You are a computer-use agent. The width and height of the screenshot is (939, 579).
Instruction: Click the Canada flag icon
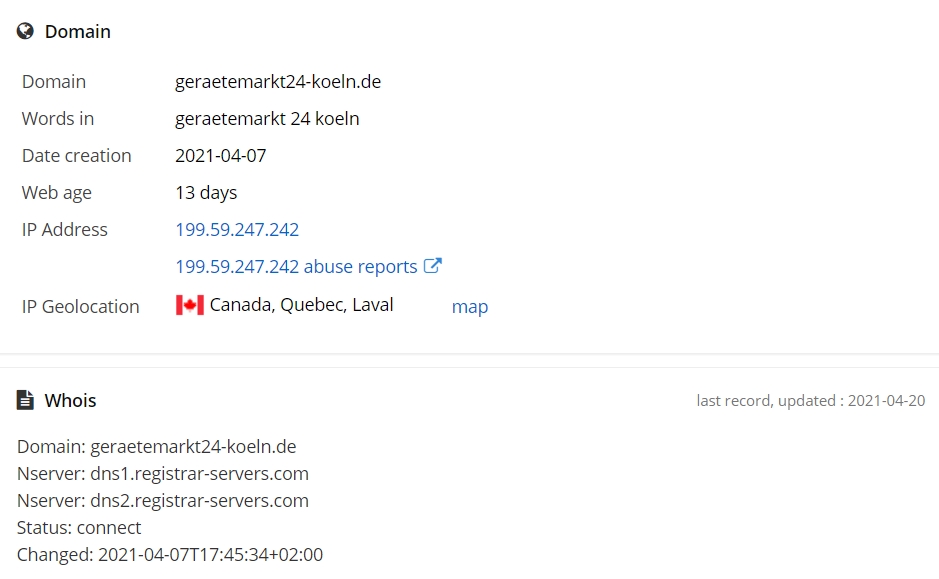pos(189,305)
